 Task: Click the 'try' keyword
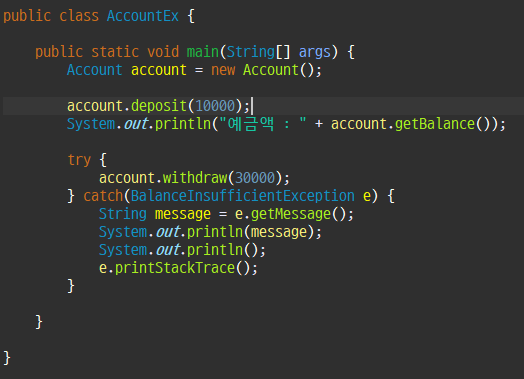tap(79, 160)
